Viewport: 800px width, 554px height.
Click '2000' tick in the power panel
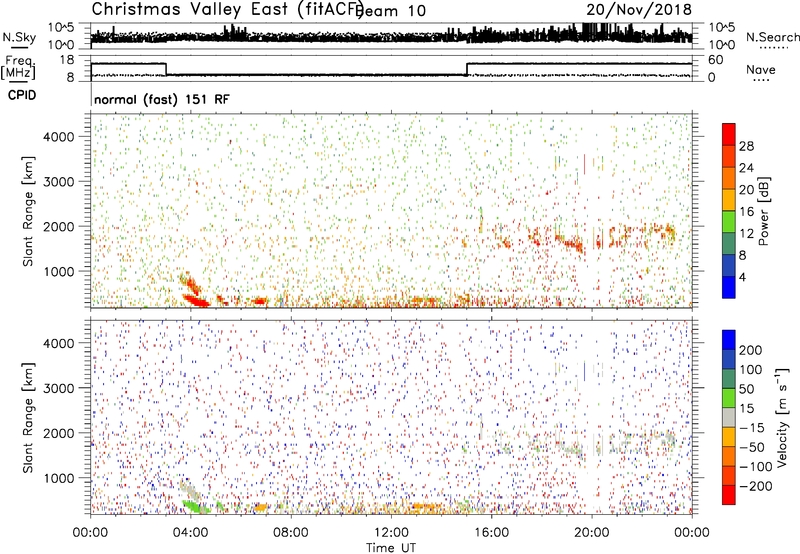click(59, 226)
